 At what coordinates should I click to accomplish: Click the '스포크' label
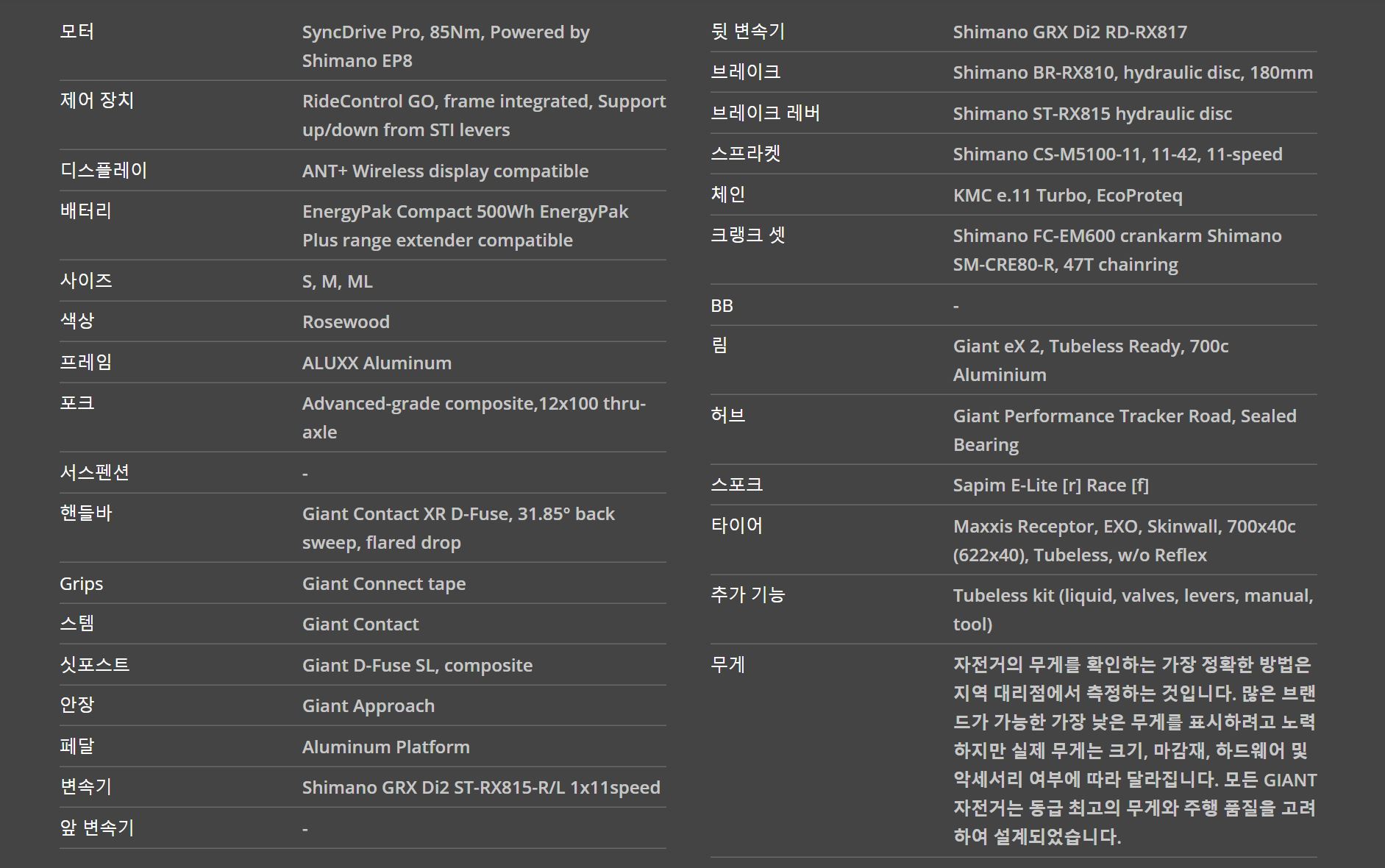click(x=737, y=485)
